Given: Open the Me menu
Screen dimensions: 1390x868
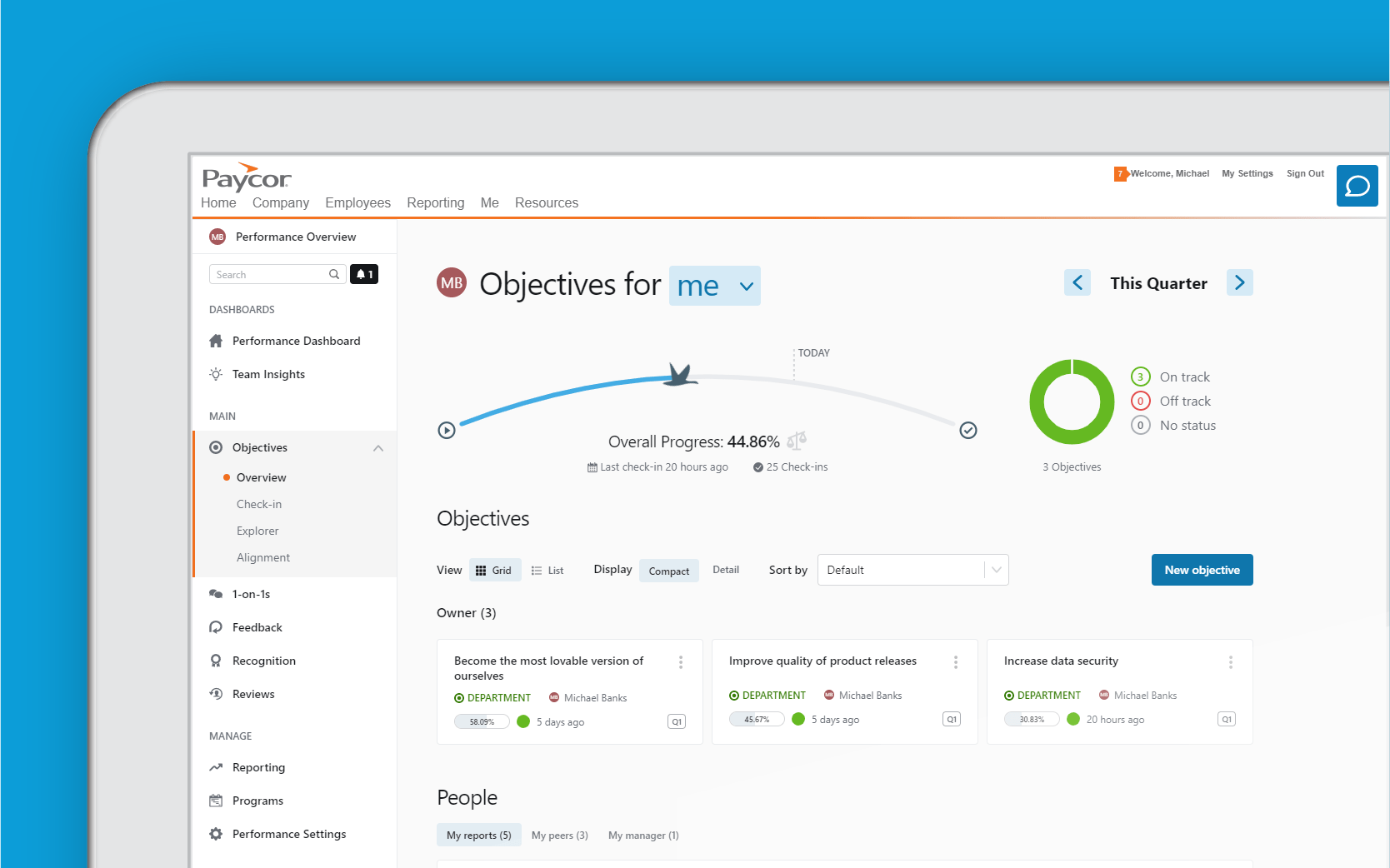Looking at the screenshot, I should tap(490, 202).
